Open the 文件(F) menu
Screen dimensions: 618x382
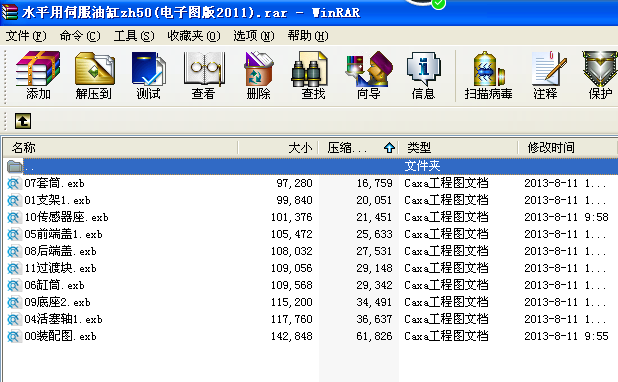click(26, 36)
